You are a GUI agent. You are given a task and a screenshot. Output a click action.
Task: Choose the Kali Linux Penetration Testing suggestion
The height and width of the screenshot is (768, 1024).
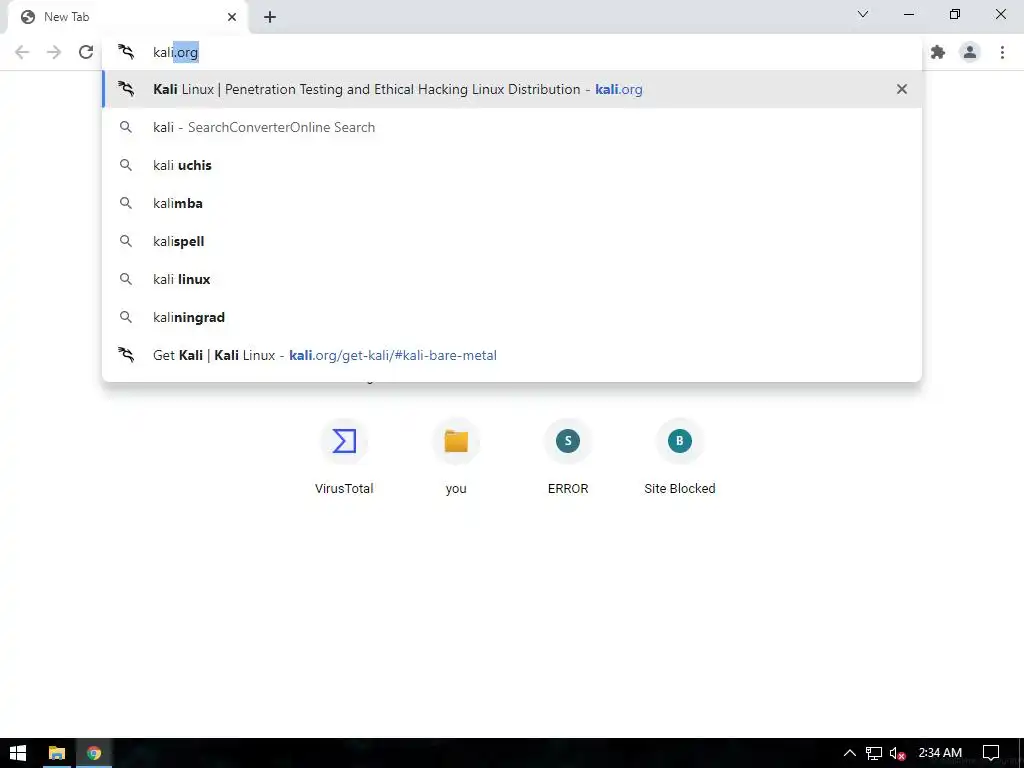pyautogui.click(x=512, y=89)
